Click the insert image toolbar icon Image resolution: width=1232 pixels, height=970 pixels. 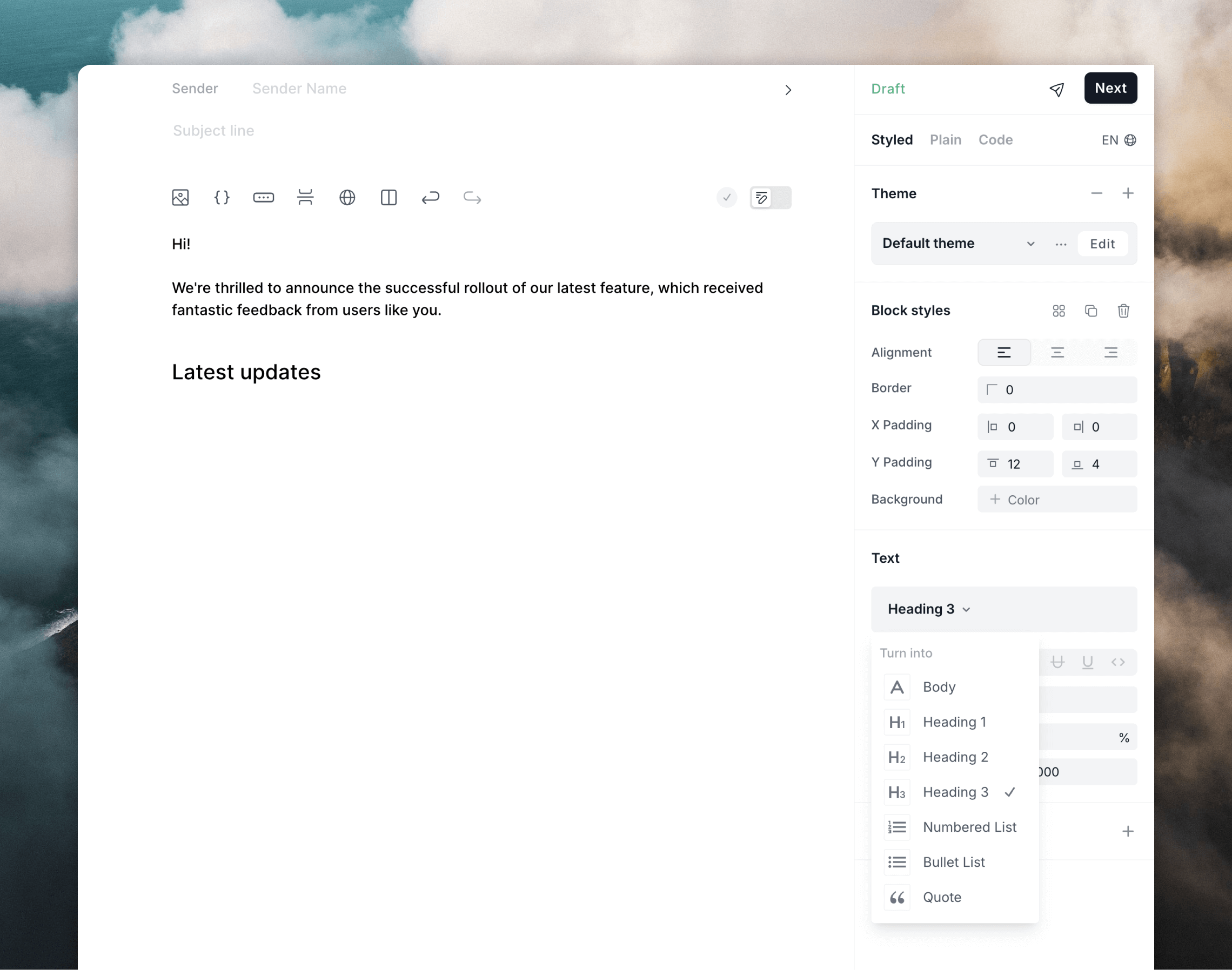coord(180,198)
